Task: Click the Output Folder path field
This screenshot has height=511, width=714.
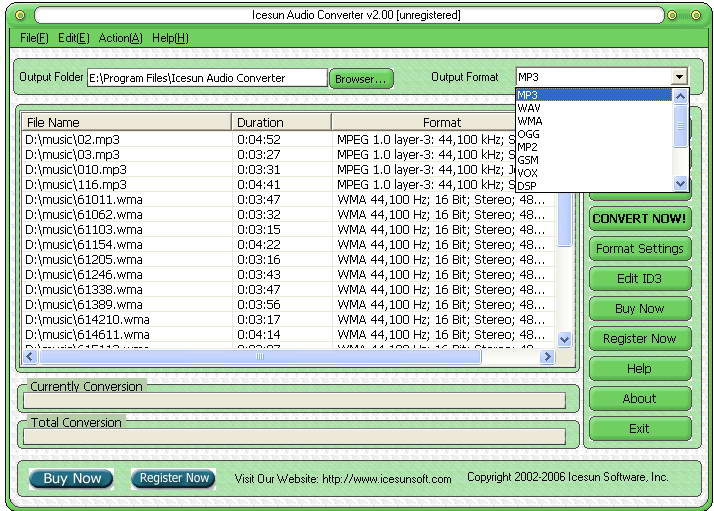Action: click(x=207, y=78)
